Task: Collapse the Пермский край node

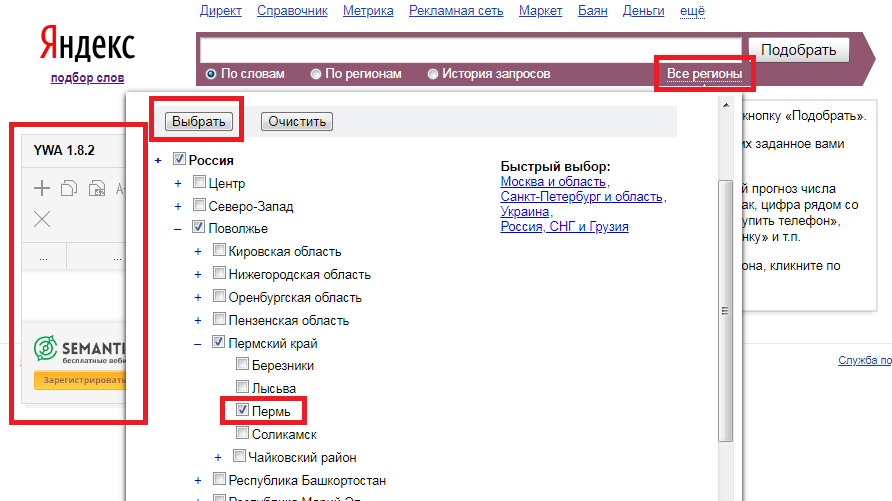Action: pos(197,344)
